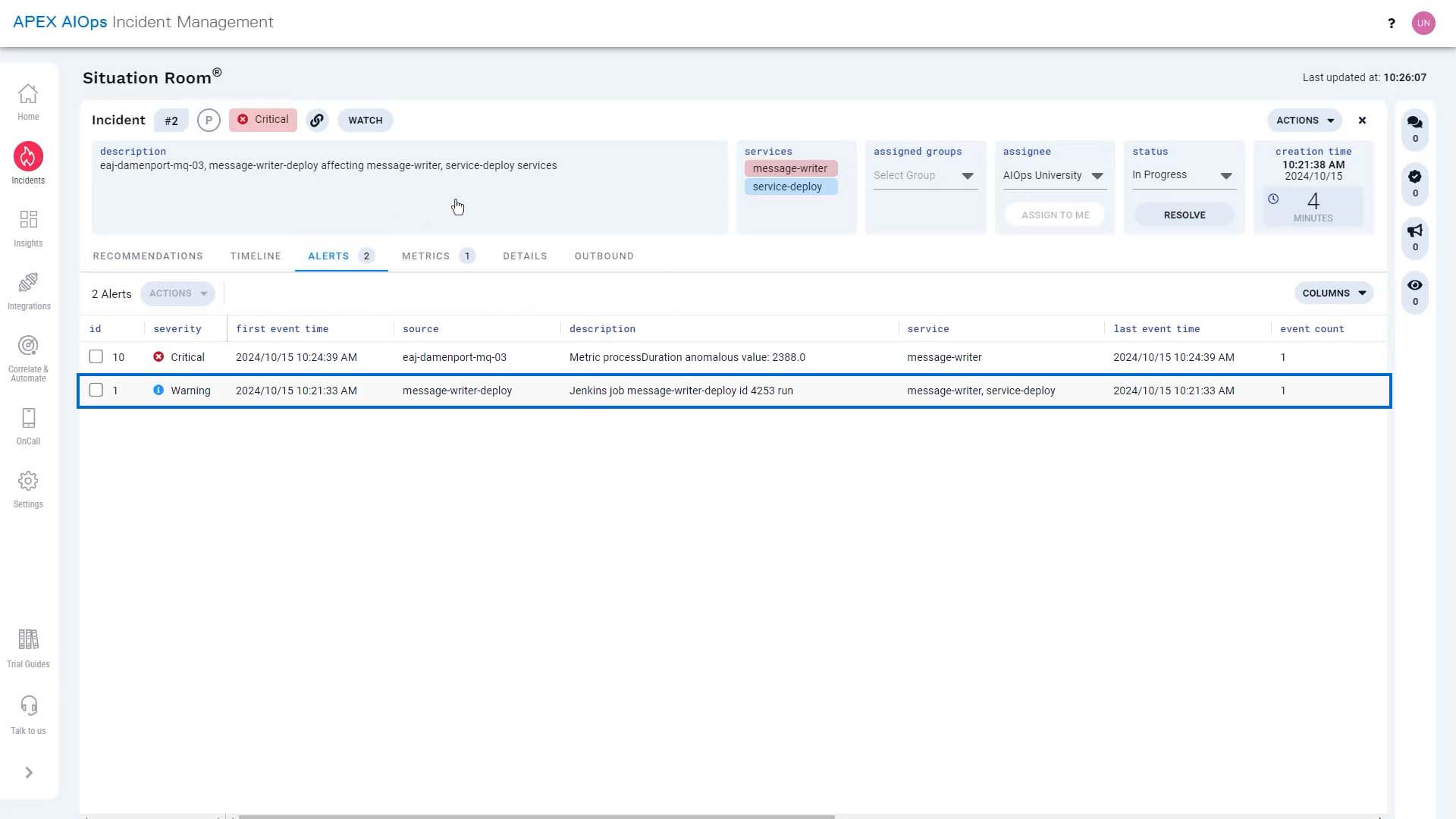Click ASSIGN TO ME button

click(1055, 214)
